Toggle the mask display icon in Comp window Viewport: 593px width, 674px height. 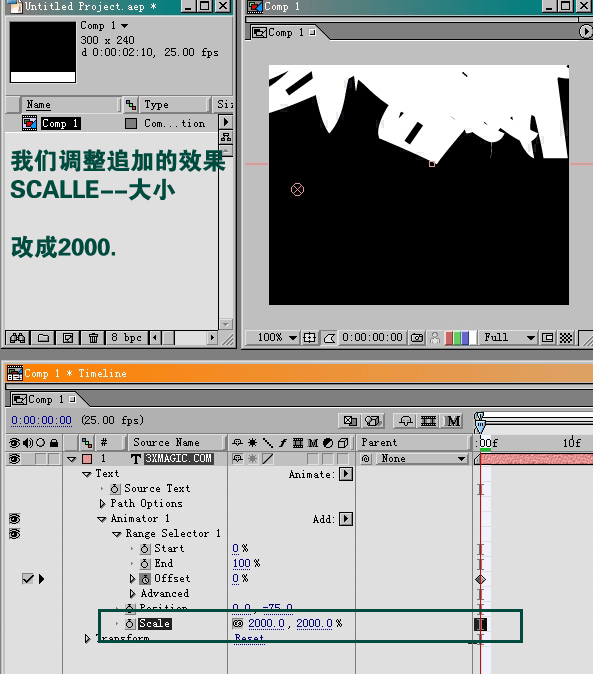pyautogui.click(x=329, y=338)
